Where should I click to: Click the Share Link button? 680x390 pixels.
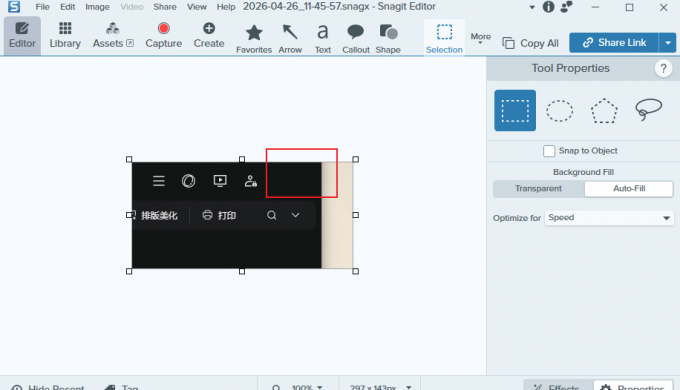click(x=614, y=43)
